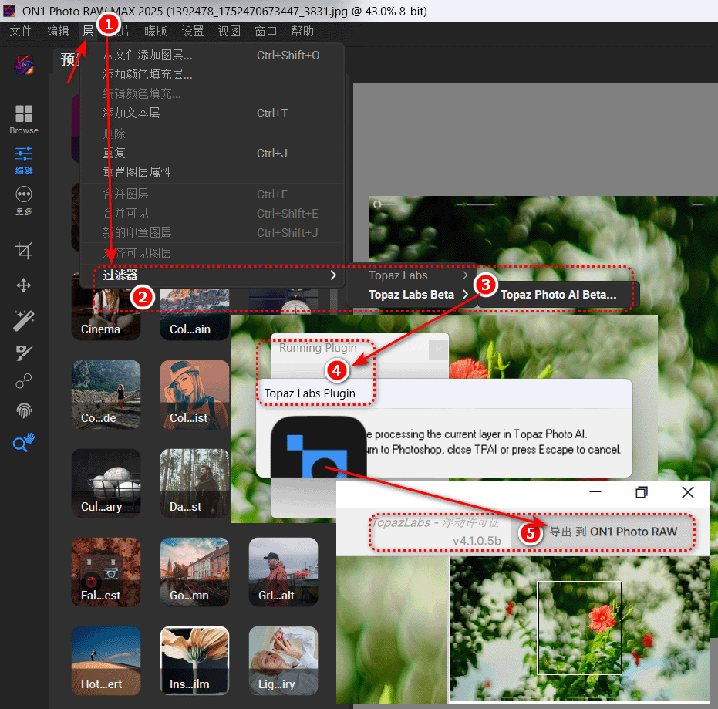Select the Crop tool
The height and width of the screenshot is (709, 718).
pyautogui.click(x=24, y=249)
